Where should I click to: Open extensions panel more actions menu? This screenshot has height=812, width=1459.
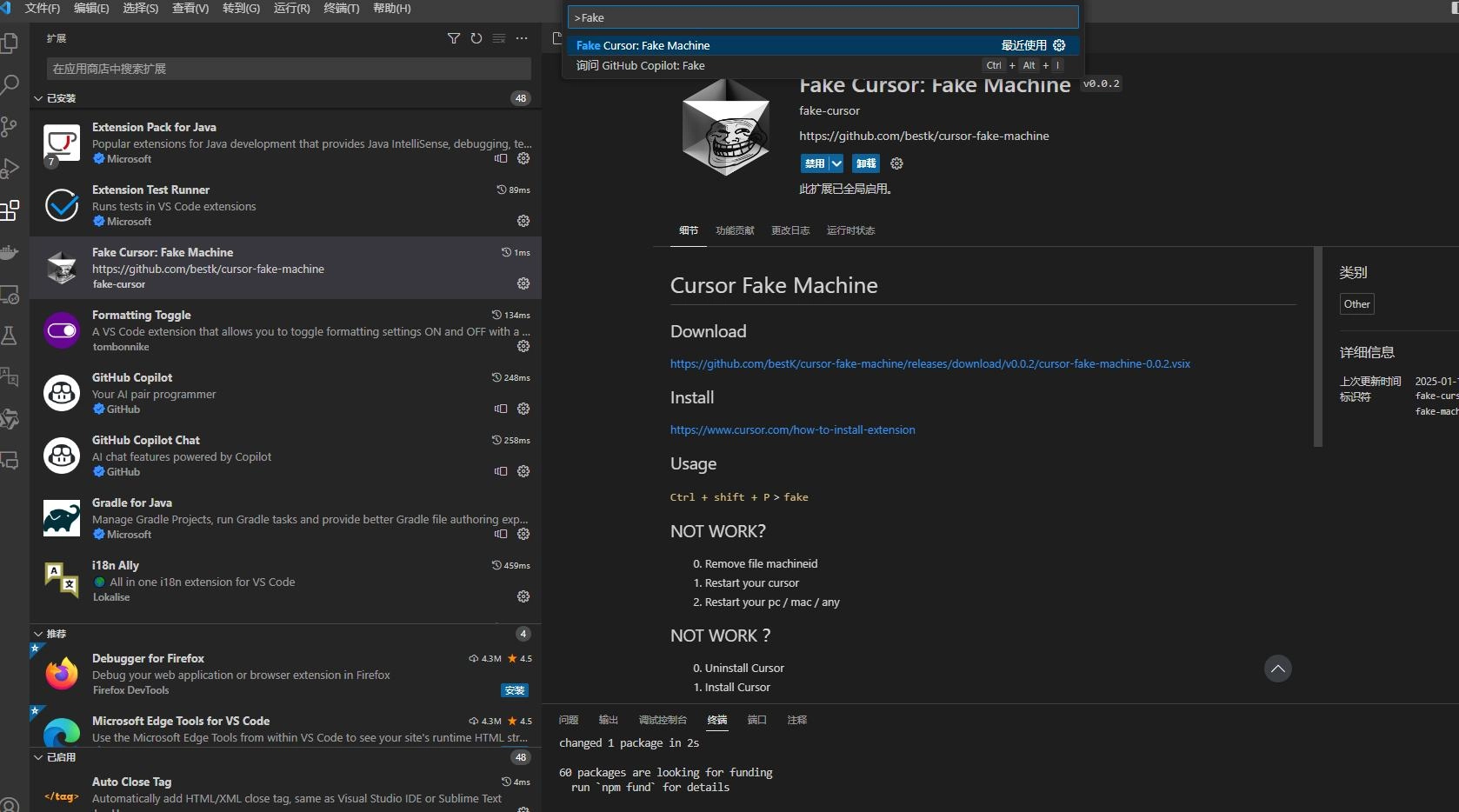(x=522, y=38)
